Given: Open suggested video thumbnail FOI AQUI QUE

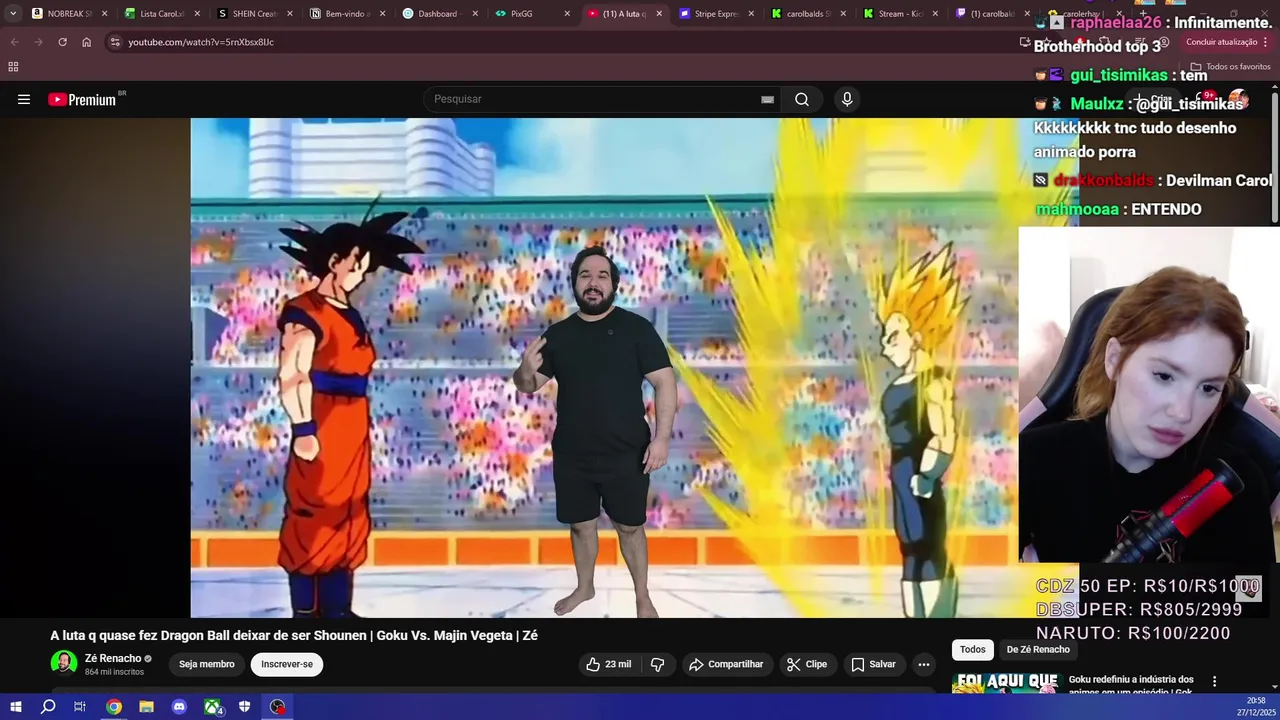Looking at the screenshot, I should pyautogui.click(x=1006, y=683).
